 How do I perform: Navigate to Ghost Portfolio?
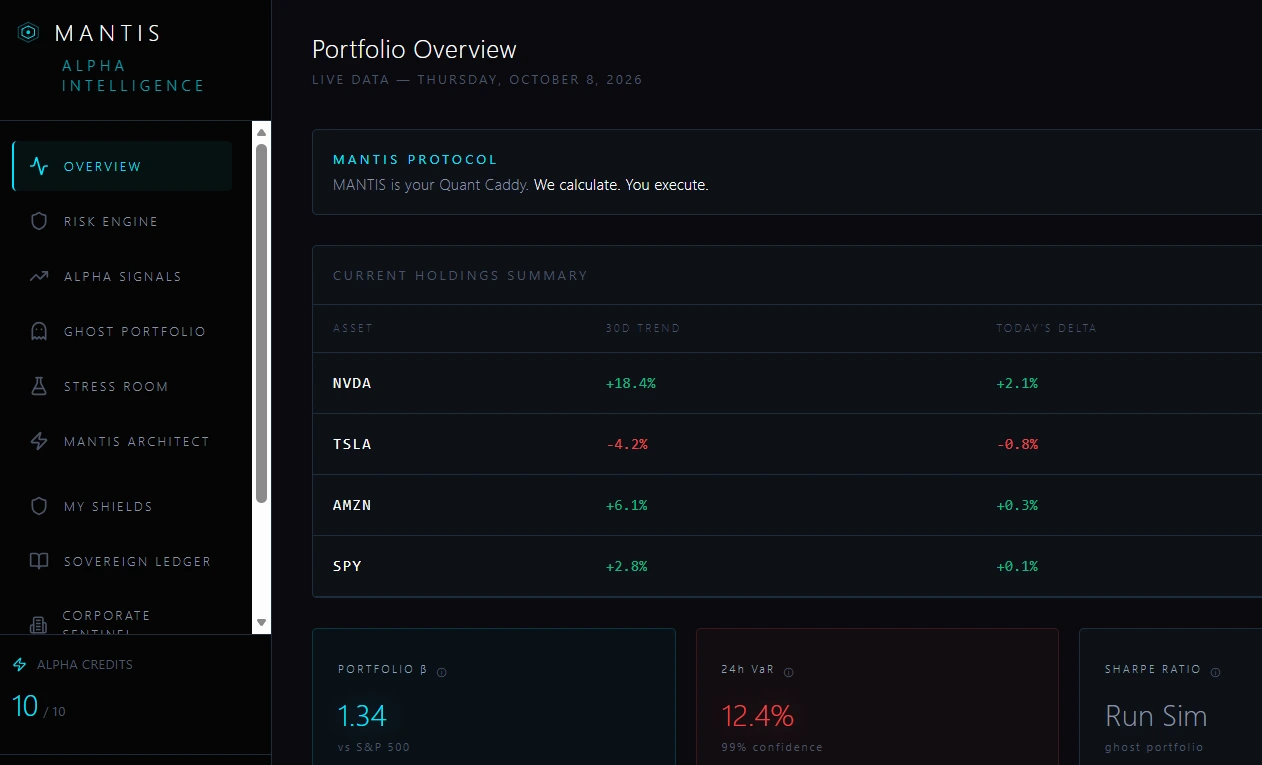pyautogui.click(x=122, y=331)
